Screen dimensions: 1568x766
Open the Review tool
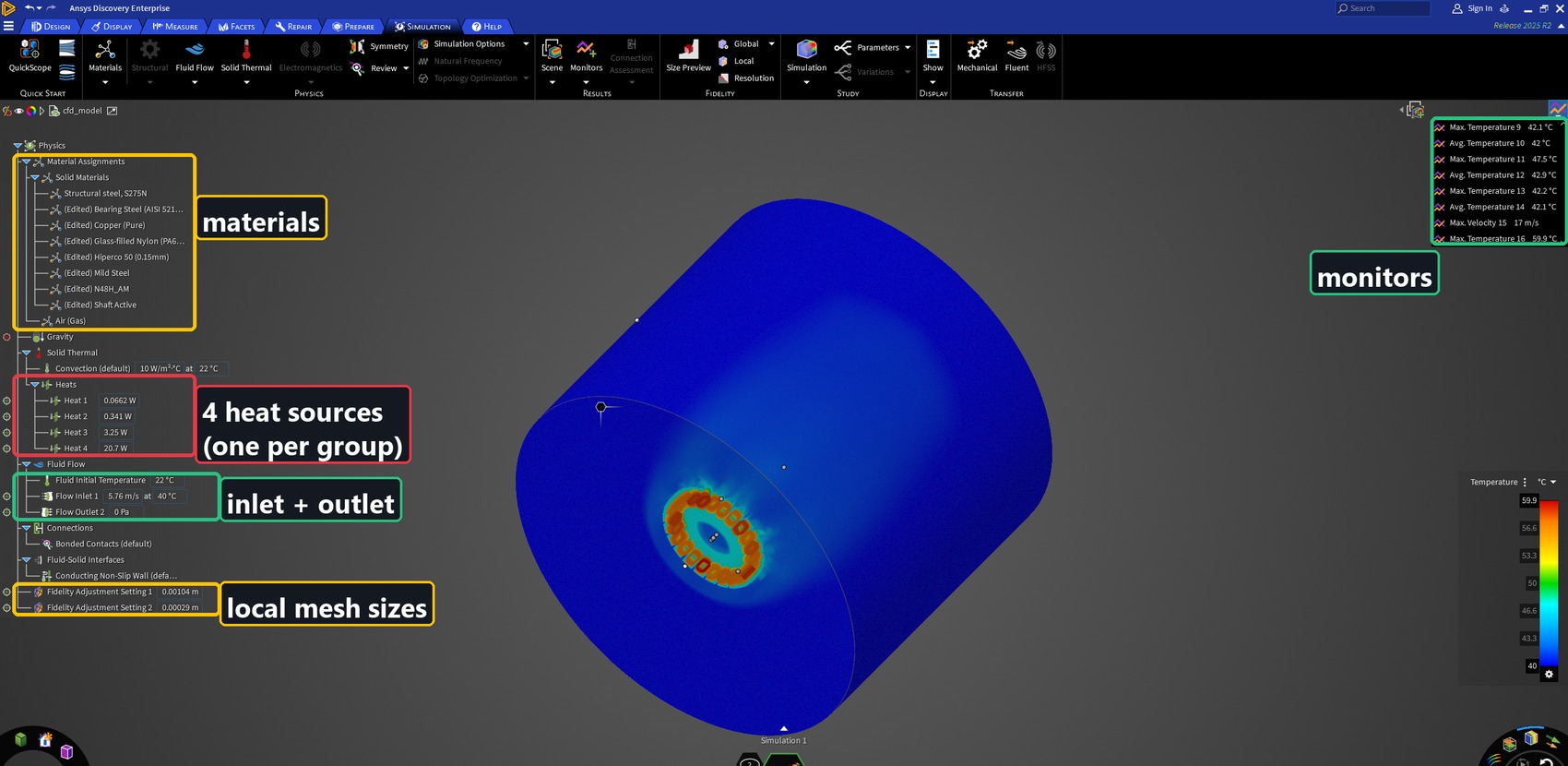pos(375,68)
